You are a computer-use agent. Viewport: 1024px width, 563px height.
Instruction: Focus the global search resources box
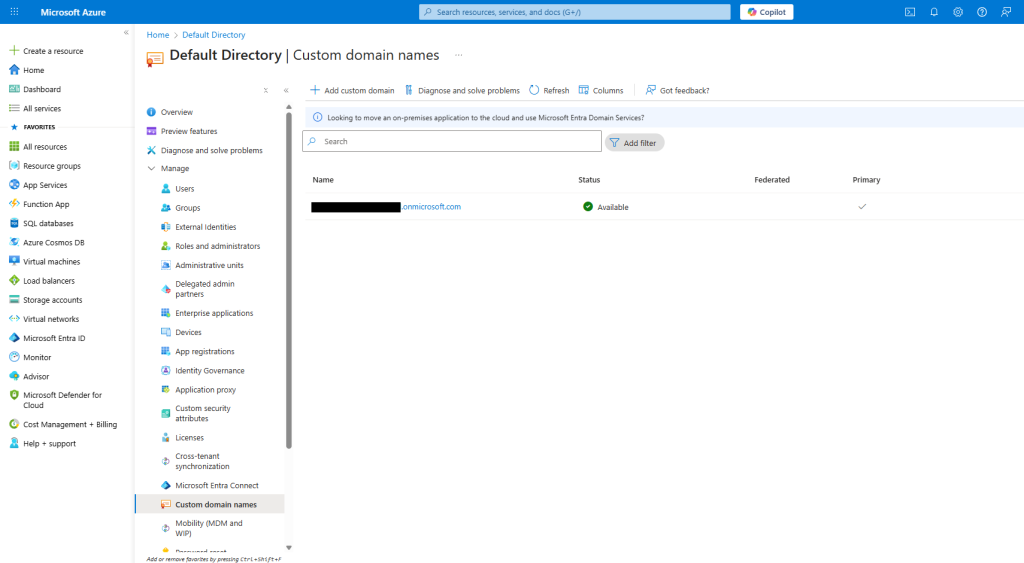[x=575, y=12]
